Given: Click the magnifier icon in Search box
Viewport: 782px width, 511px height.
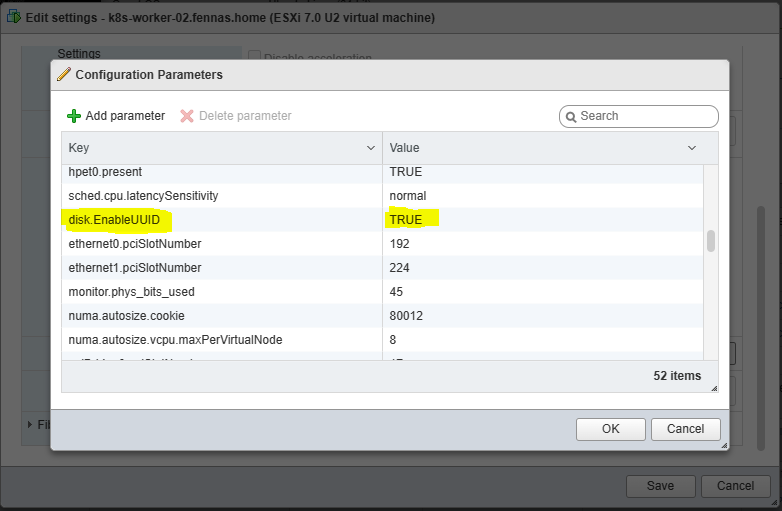Looking at the screenshot, I should tap(571, 117).
